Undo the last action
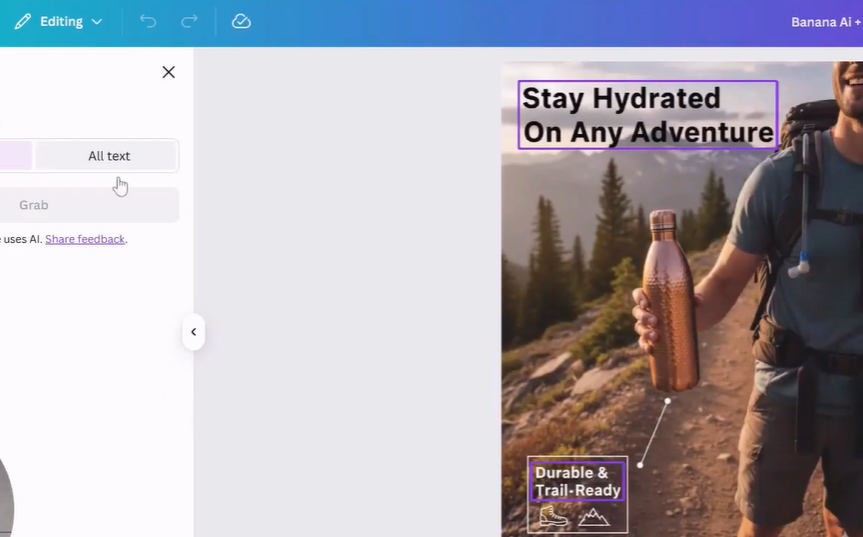 [148, 21]
